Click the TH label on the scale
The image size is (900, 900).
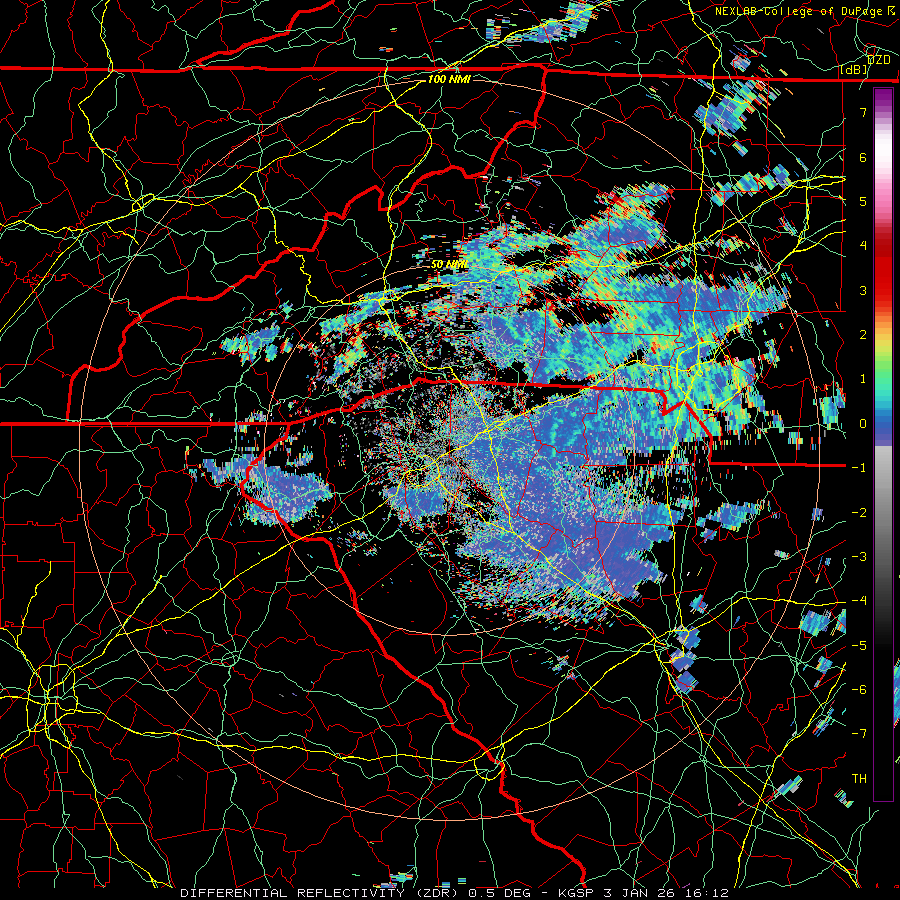coord(859,779)
